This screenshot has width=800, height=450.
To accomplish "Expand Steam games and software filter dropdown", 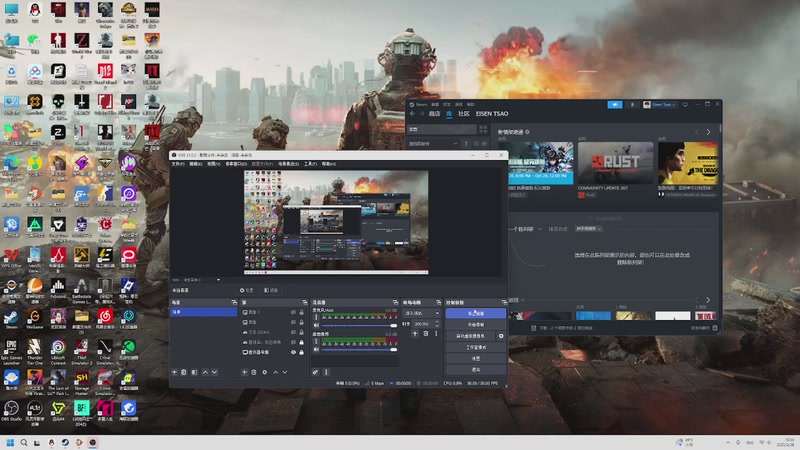I will click(x=433, y=144).
